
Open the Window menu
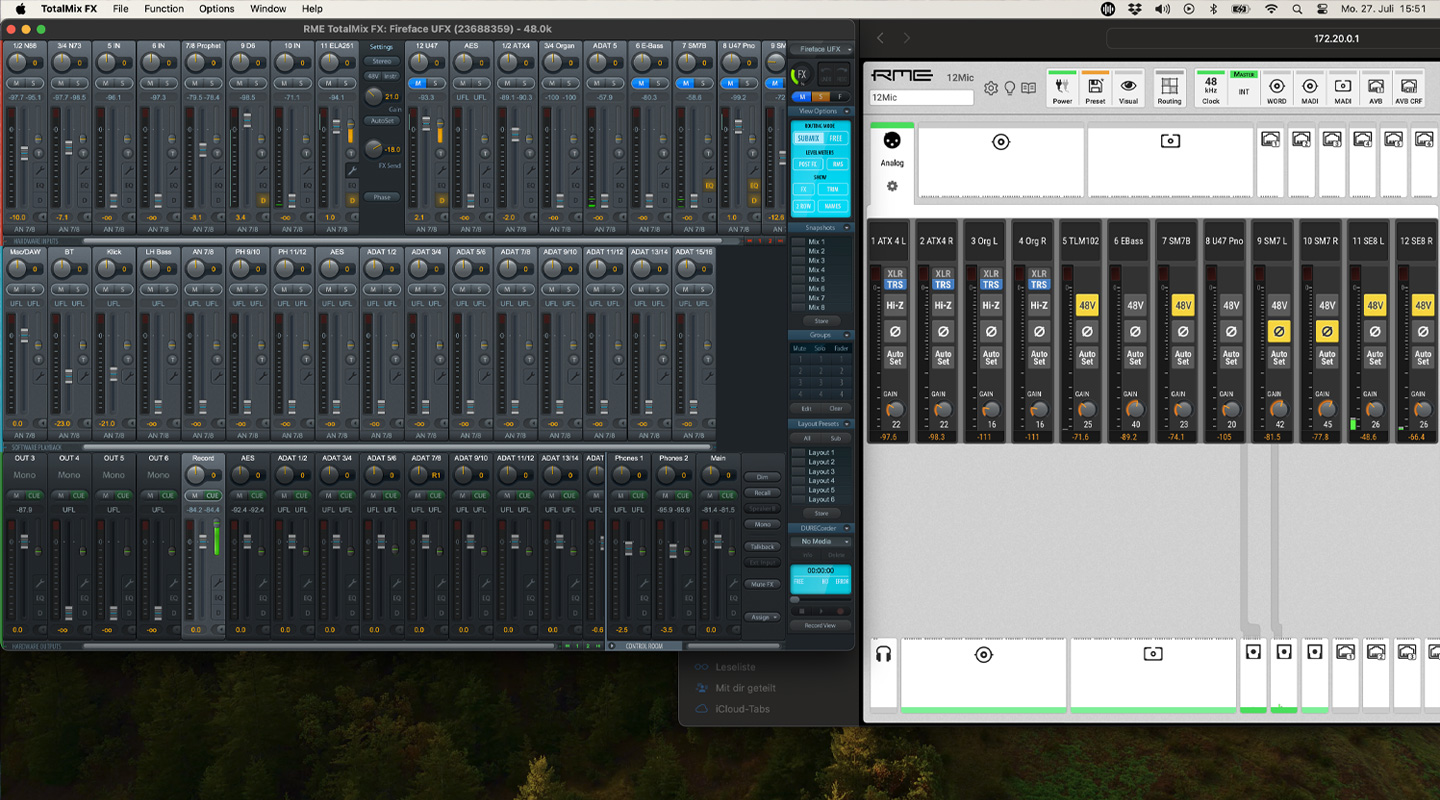point(268,9)
